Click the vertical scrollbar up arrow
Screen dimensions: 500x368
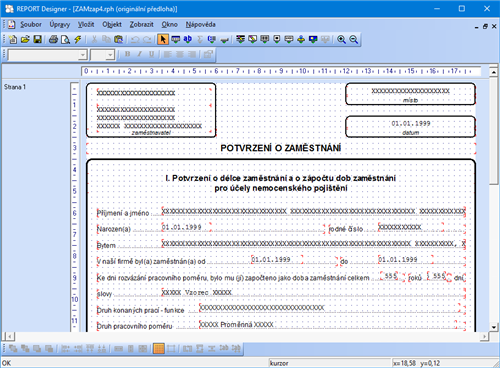click(x=494, y=72)
